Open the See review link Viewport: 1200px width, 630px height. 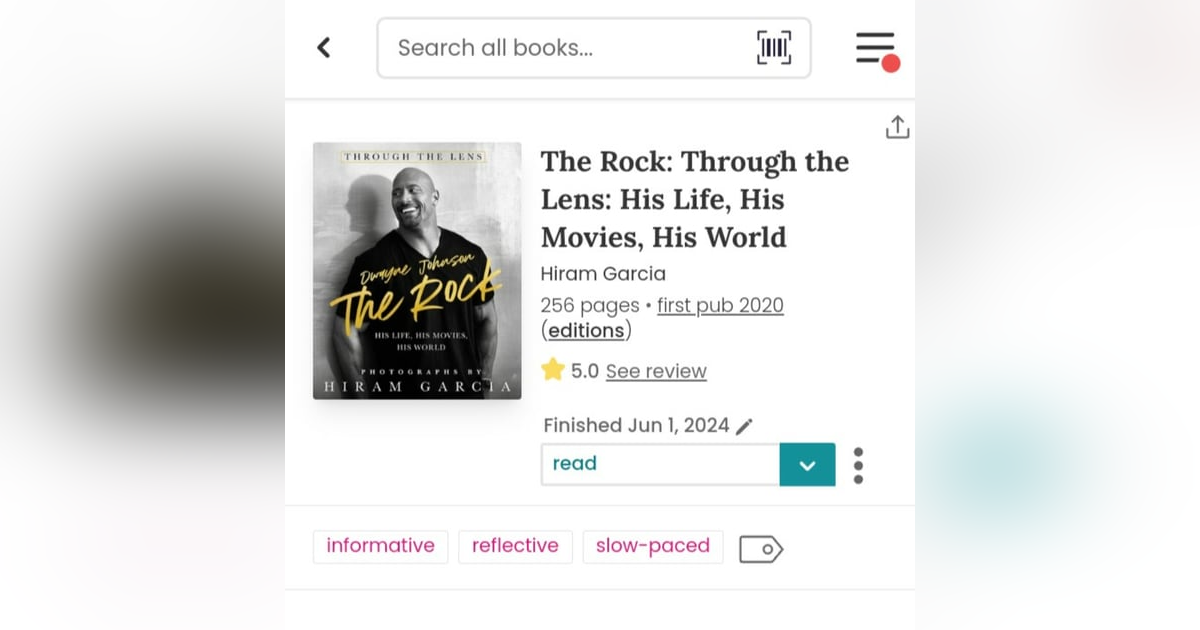click(656, 370)
